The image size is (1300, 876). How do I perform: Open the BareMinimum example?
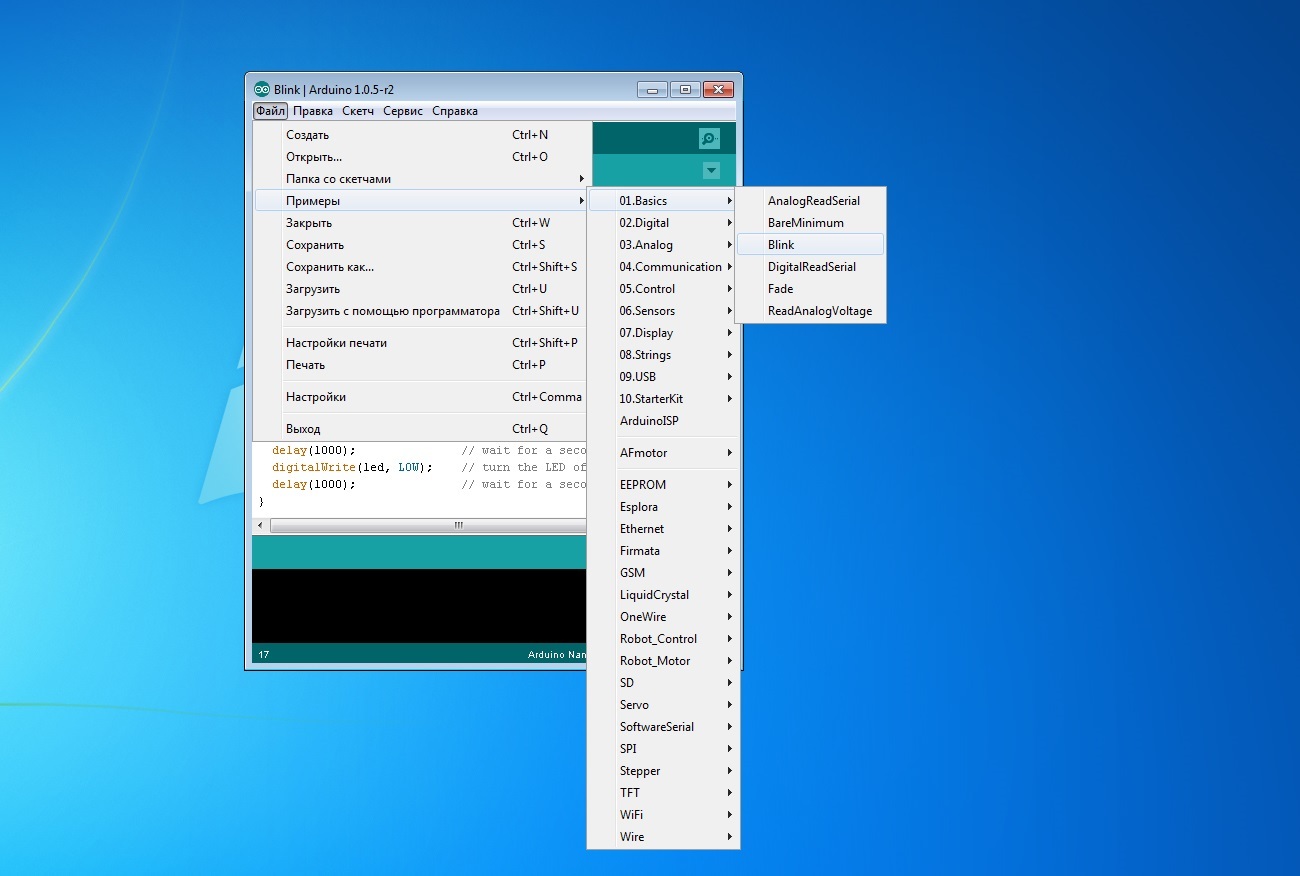coord(810,223)
